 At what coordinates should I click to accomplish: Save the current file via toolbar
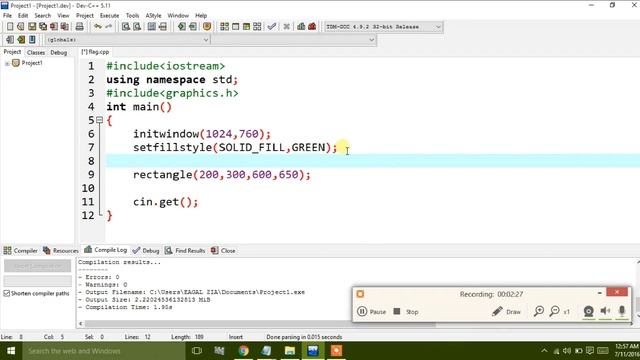click(x=32, y=27)
